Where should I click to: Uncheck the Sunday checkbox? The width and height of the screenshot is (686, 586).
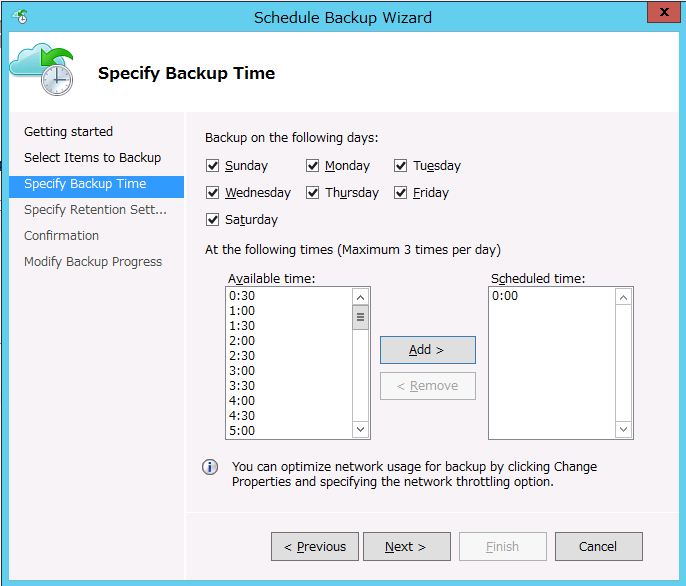(x=212, y=166)
